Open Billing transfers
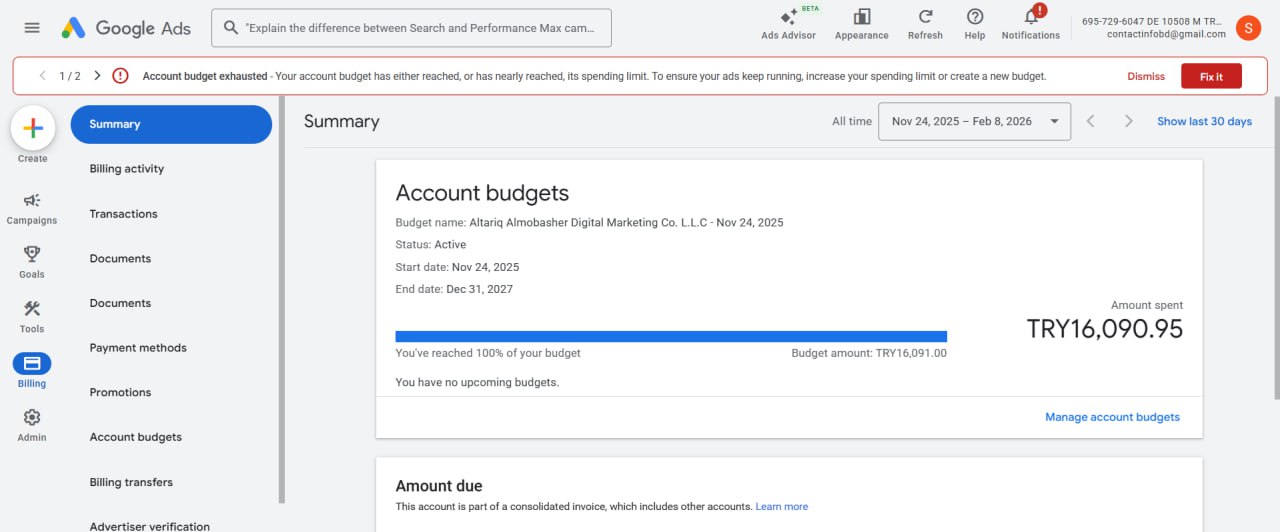Screen dimensions: 1280x532 pyautogui.click(x=131, y=482)
